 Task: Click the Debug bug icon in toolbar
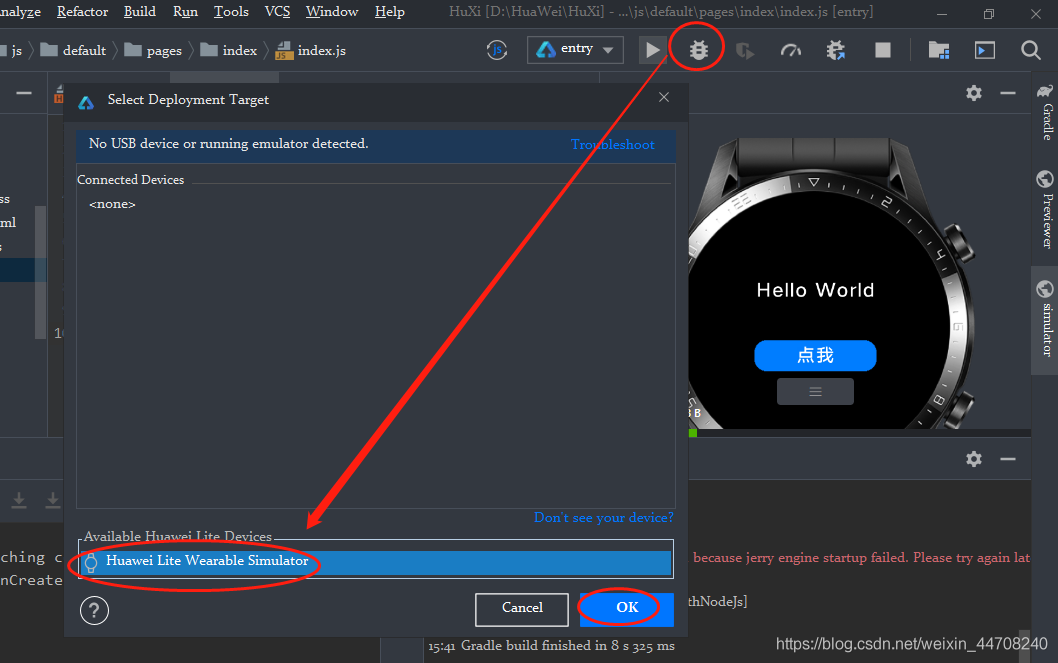(x=698, y=50)
